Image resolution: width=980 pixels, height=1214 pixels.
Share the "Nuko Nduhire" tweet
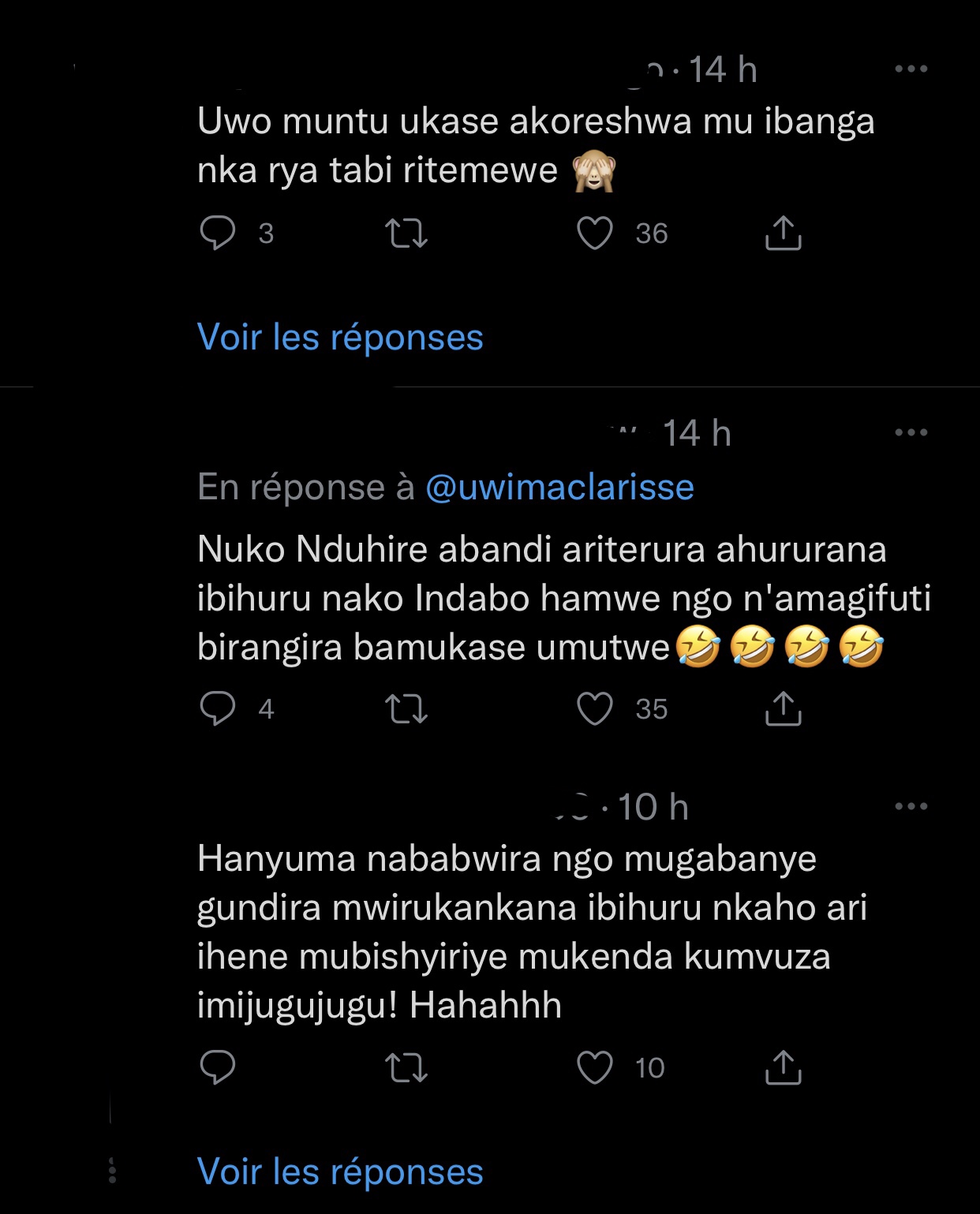click(x=783, y=708)
